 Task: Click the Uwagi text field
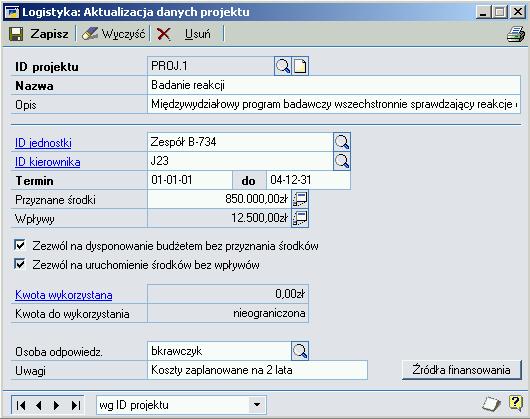[257, 370]
